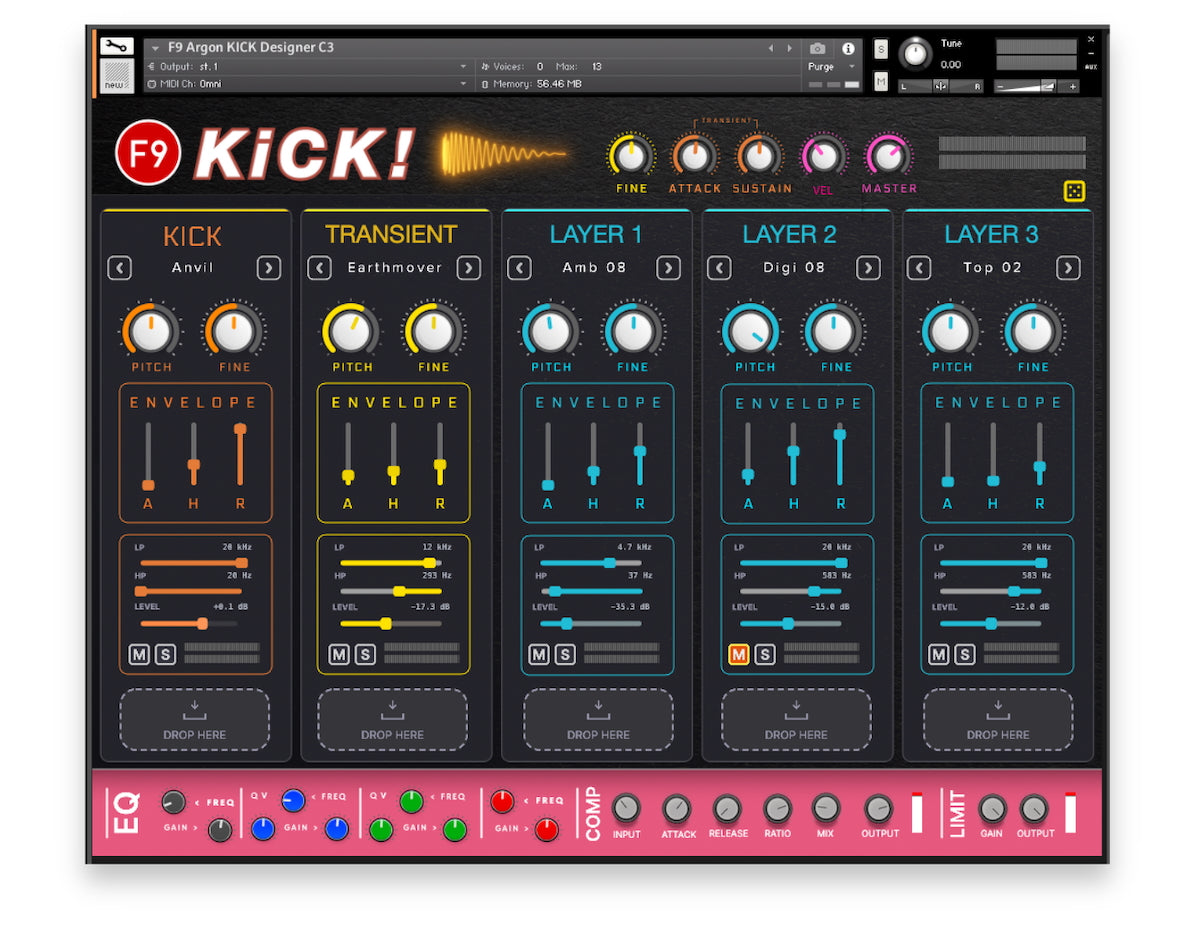Viewport: 1200px width, 926px height.
Task: Click the Layer 3 DROP HERE zone
Action: click(x=998, y=719)
